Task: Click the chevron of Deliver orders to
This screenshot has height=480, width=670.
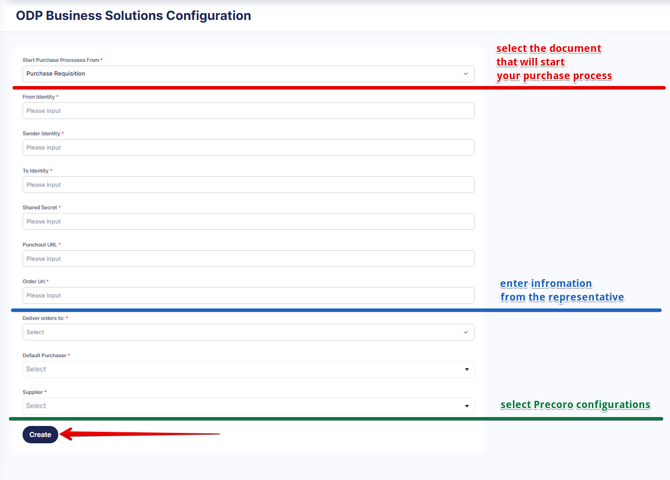Action: click(x=466, y=332)
